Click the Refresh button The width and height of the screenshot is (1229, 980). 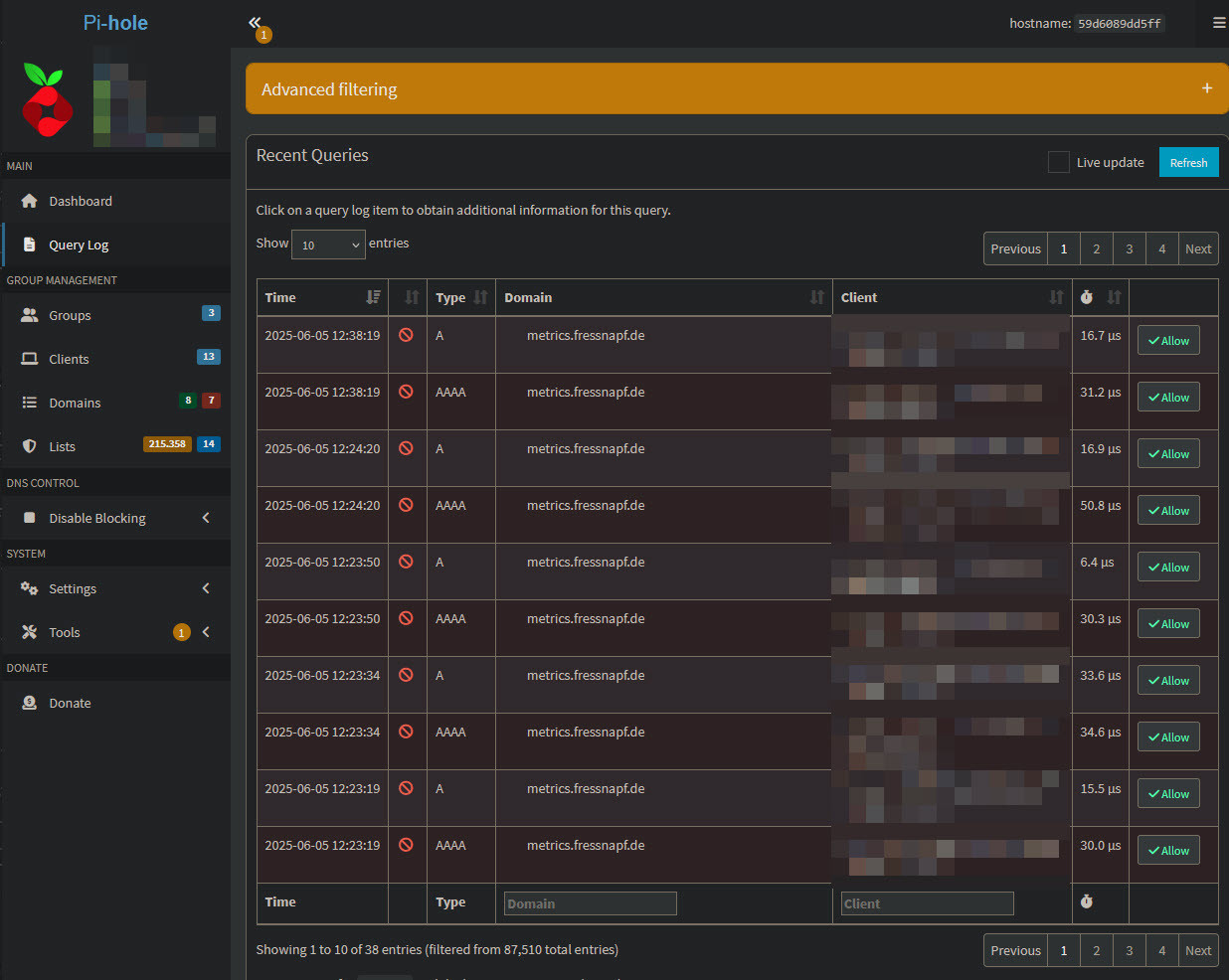click(x=1188, y=162)
